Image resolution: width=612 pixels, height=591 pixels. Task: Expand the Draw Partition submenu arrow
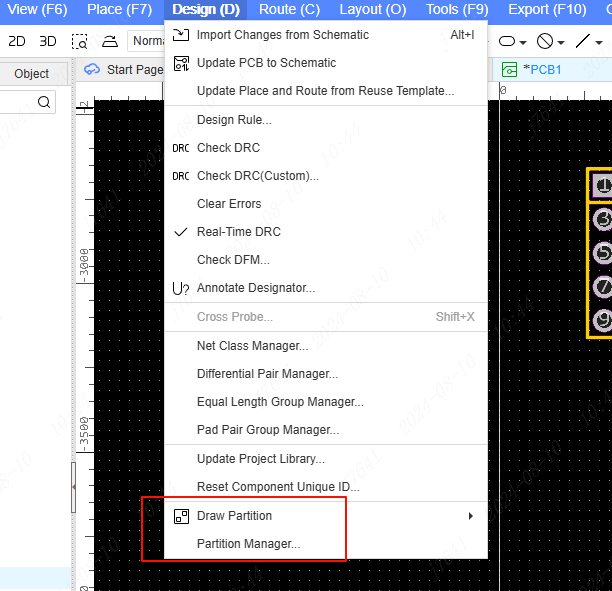tap(470, 516)
